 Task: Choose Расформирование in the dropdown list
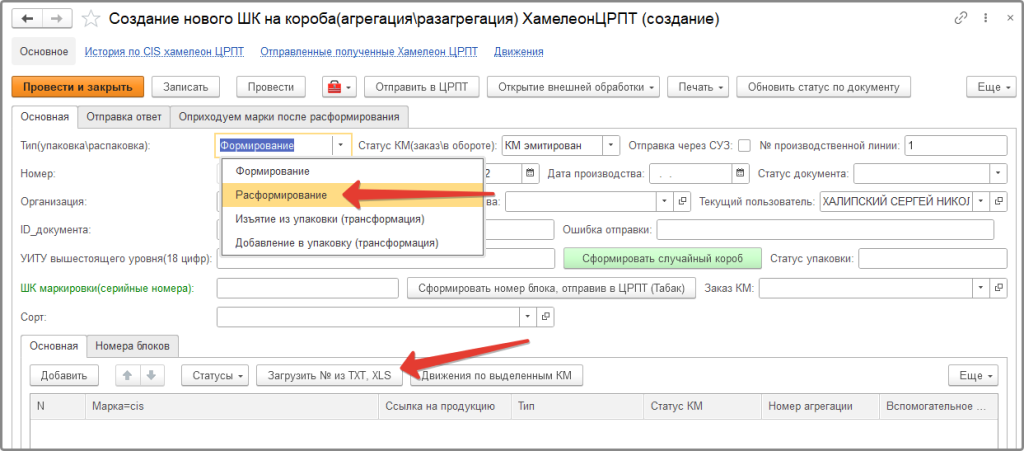[353, 194]
